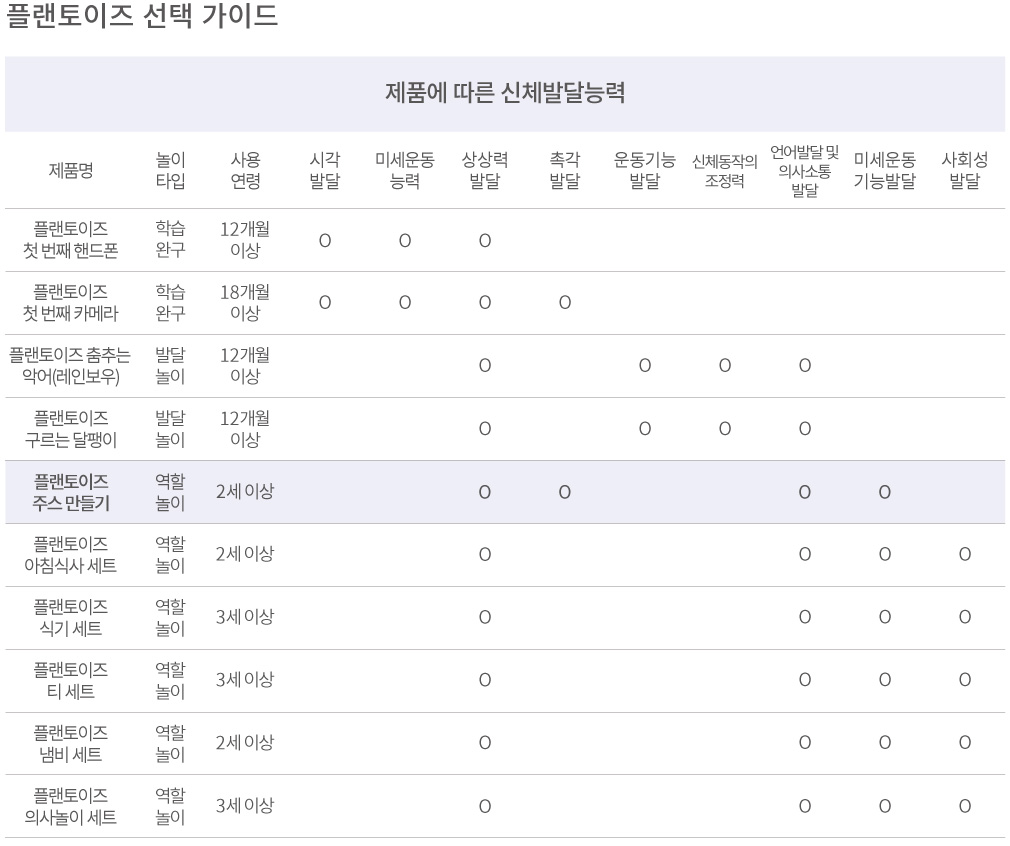Viewport: 1010px width, 846px height.
Task: Click the '제품에 따른 신체발달능력' banner title
Action: [505, 93]
